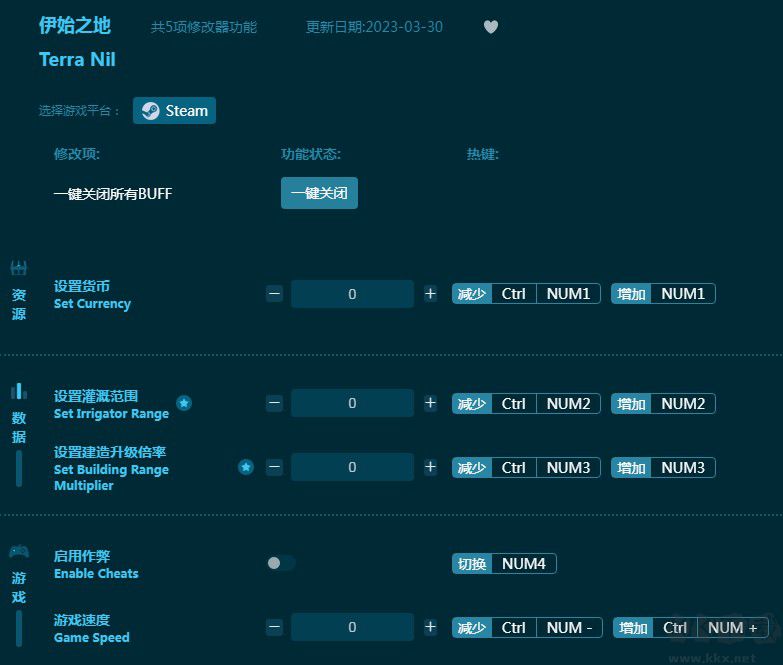Click the Set Irrigator Range label

click(111, 413)
